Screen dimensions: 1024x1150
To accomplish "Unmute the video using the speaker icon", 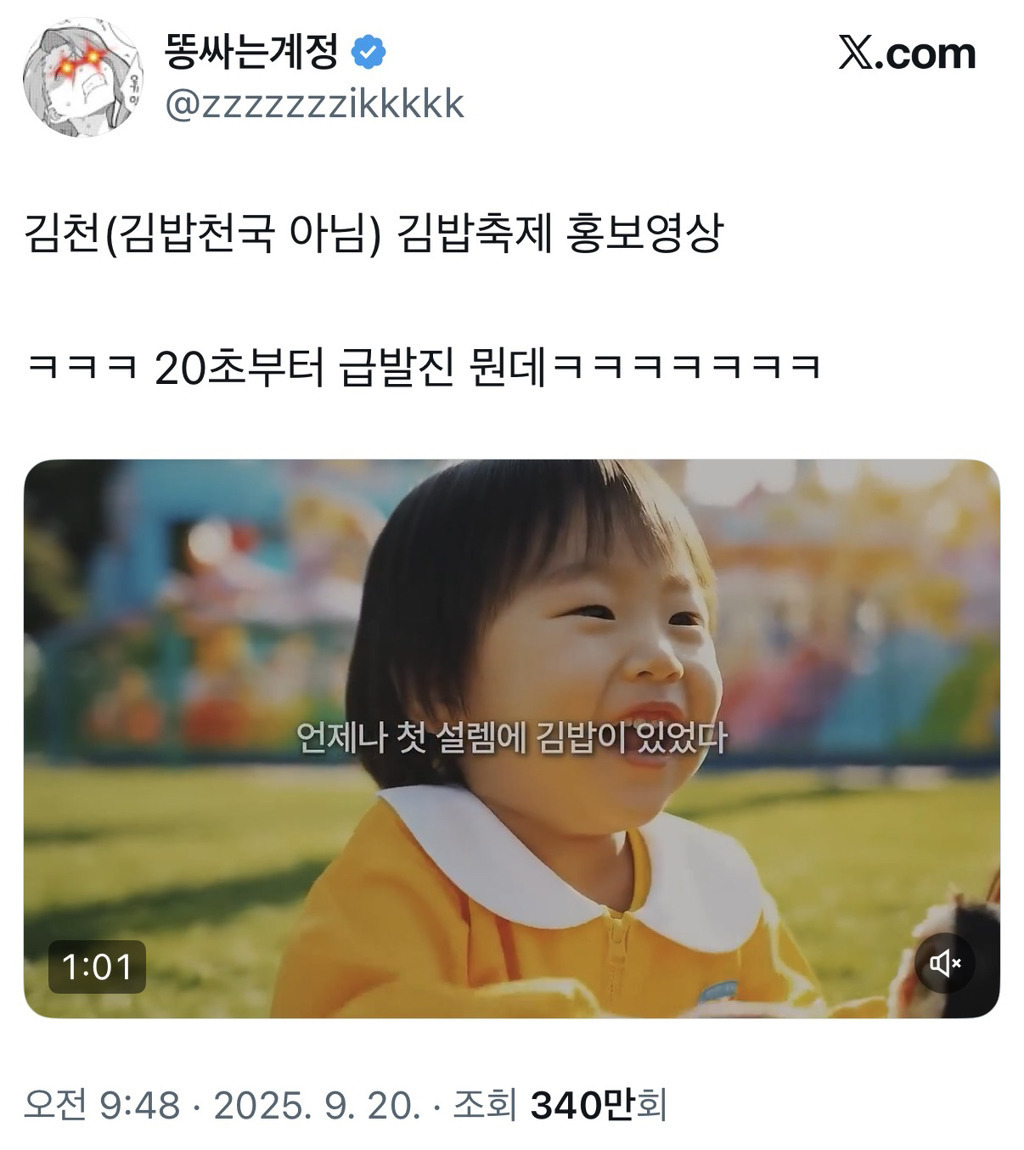I will [x=945, y=963].
